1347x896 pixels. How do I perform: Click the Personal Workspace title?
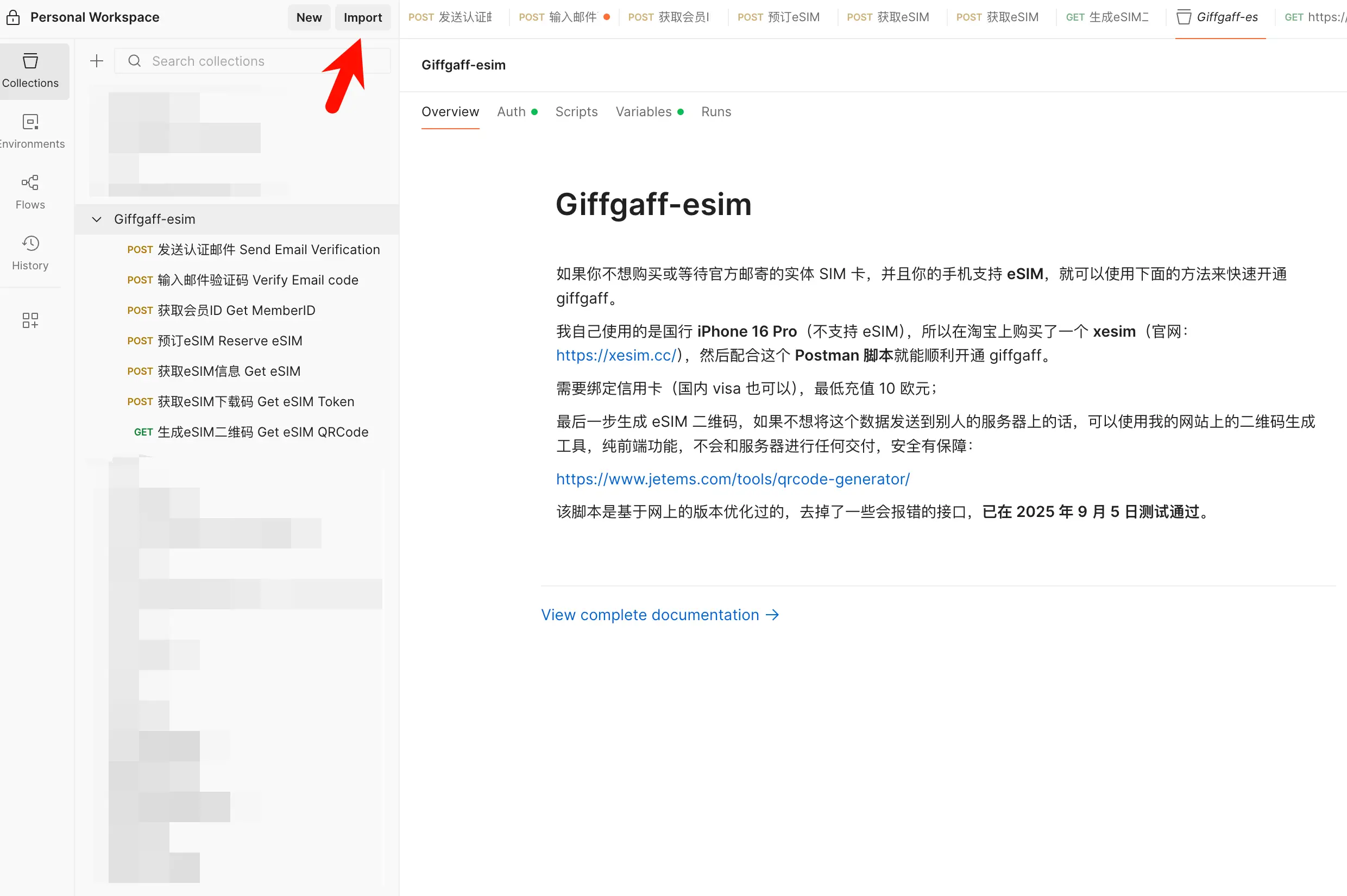tap(95, 17)
